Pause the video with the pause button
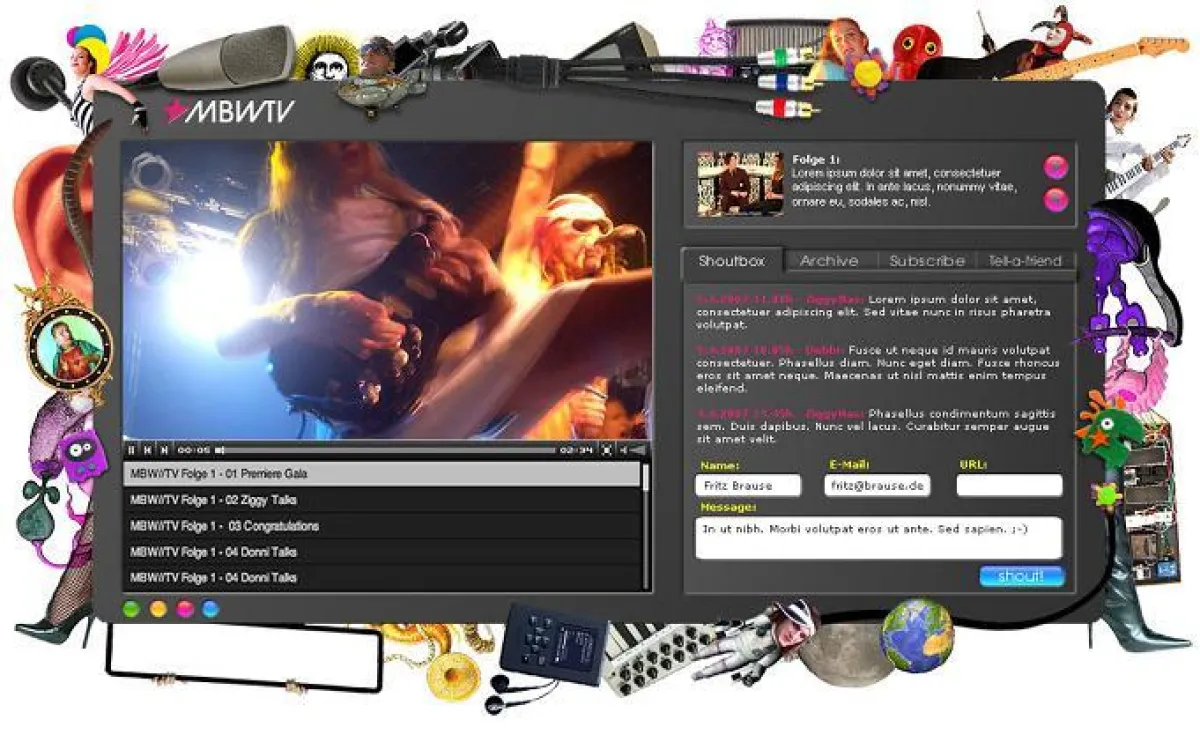1200x735 pixels. [132, 451]
